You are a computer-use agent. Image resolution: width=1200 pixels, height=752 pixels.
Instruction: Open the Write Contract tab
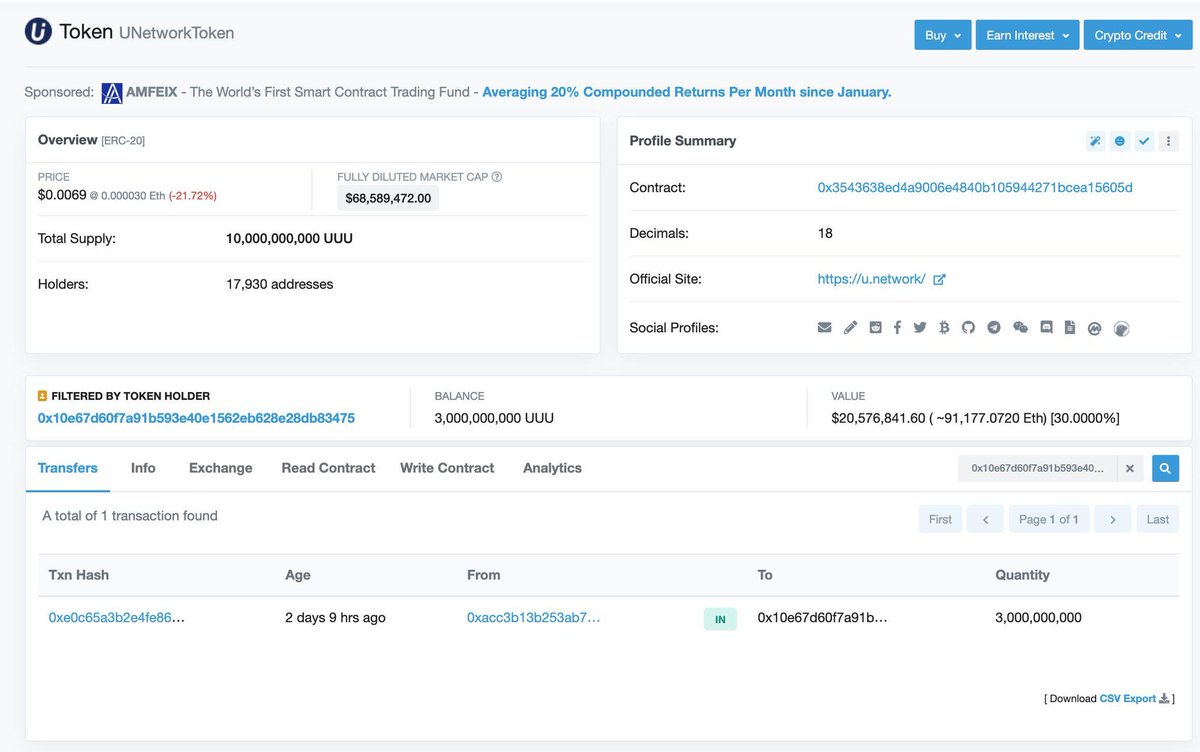tap(447, 468)
